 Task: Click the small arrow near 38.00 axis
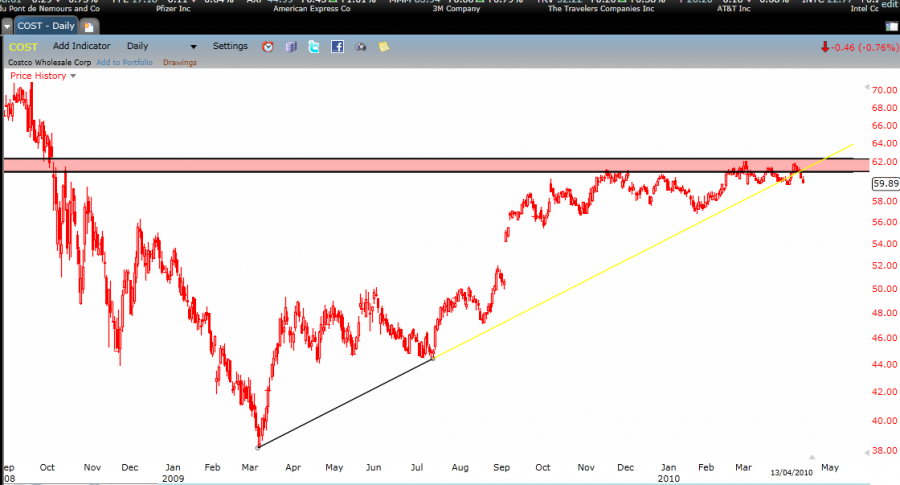[x=867, y=452]
